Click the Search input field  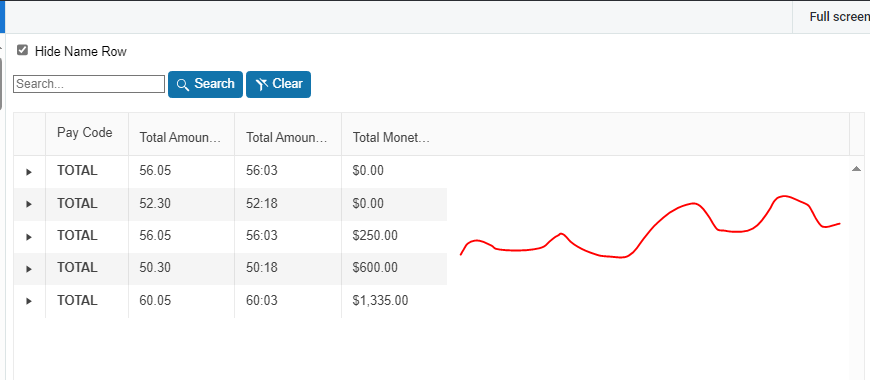(89, 84)
